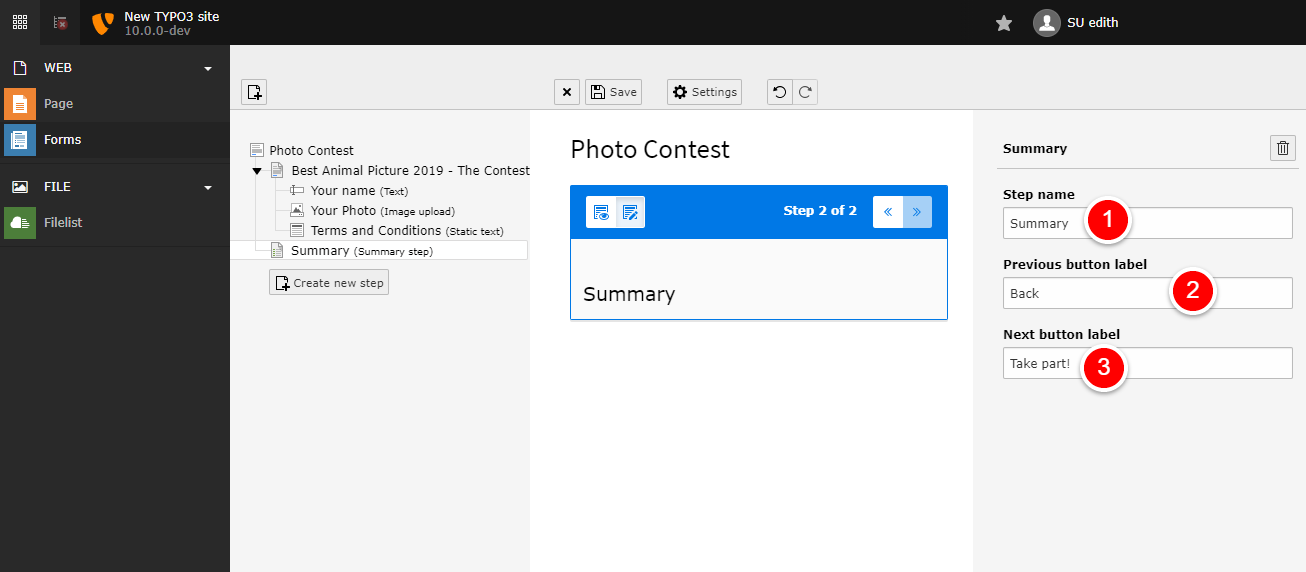The height and width of the screenshot is (572, 1306).
Task: Click the bookmarks star icon
Action: 1004,23
